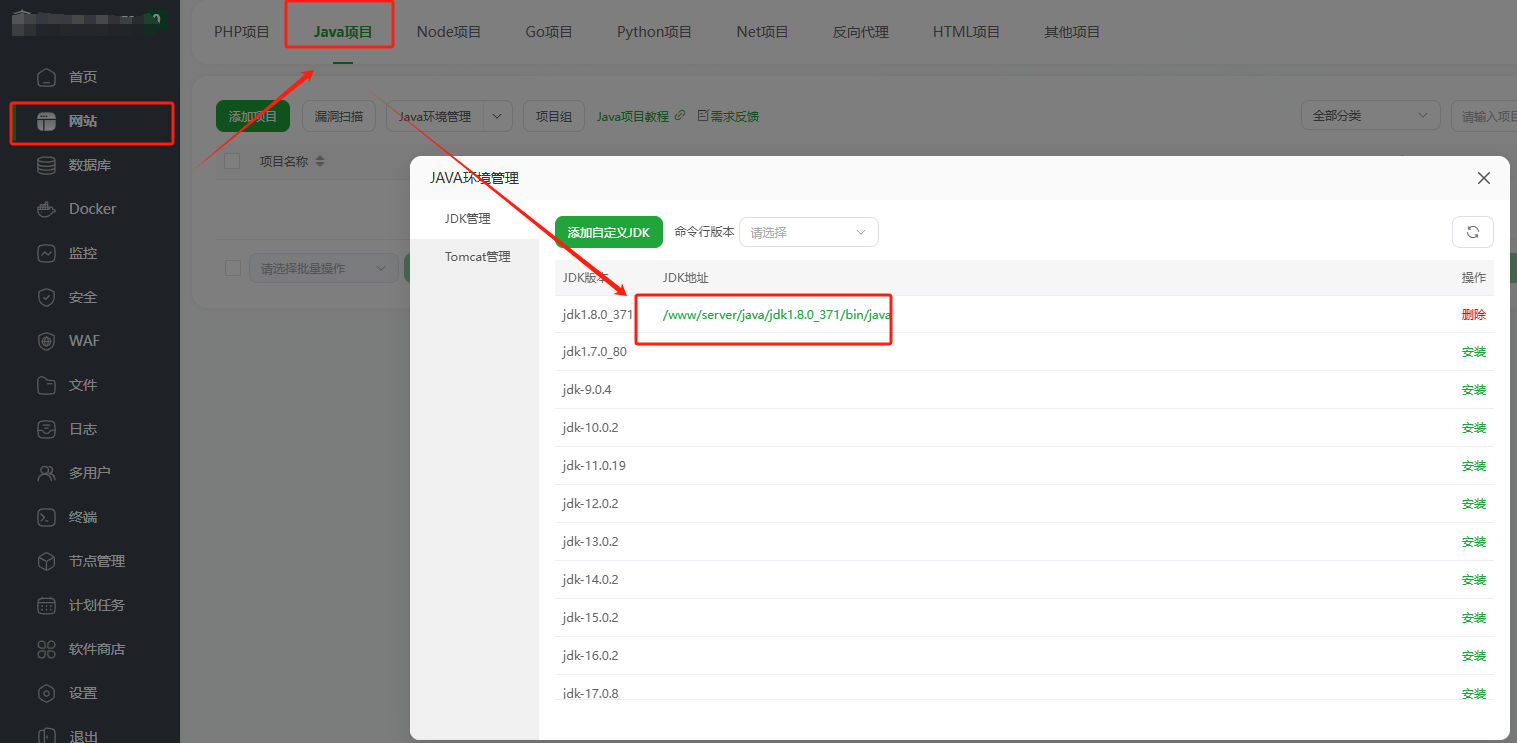The image size is (1517, 743).
Task: Click 安装 for jdk-14.0.2
Action: pos(1474,580)
